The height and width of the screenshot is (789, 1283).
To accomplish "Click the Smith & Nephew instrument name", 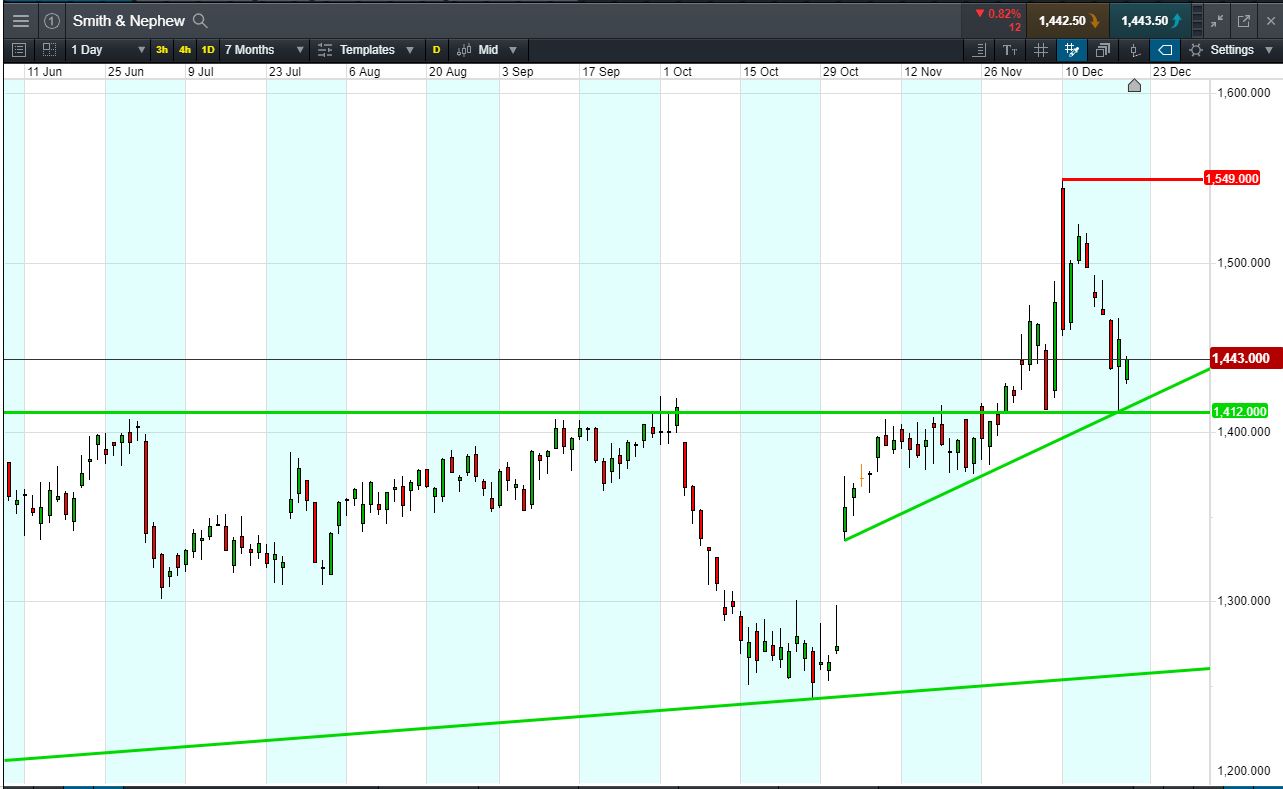I will [x=129, y=20].
